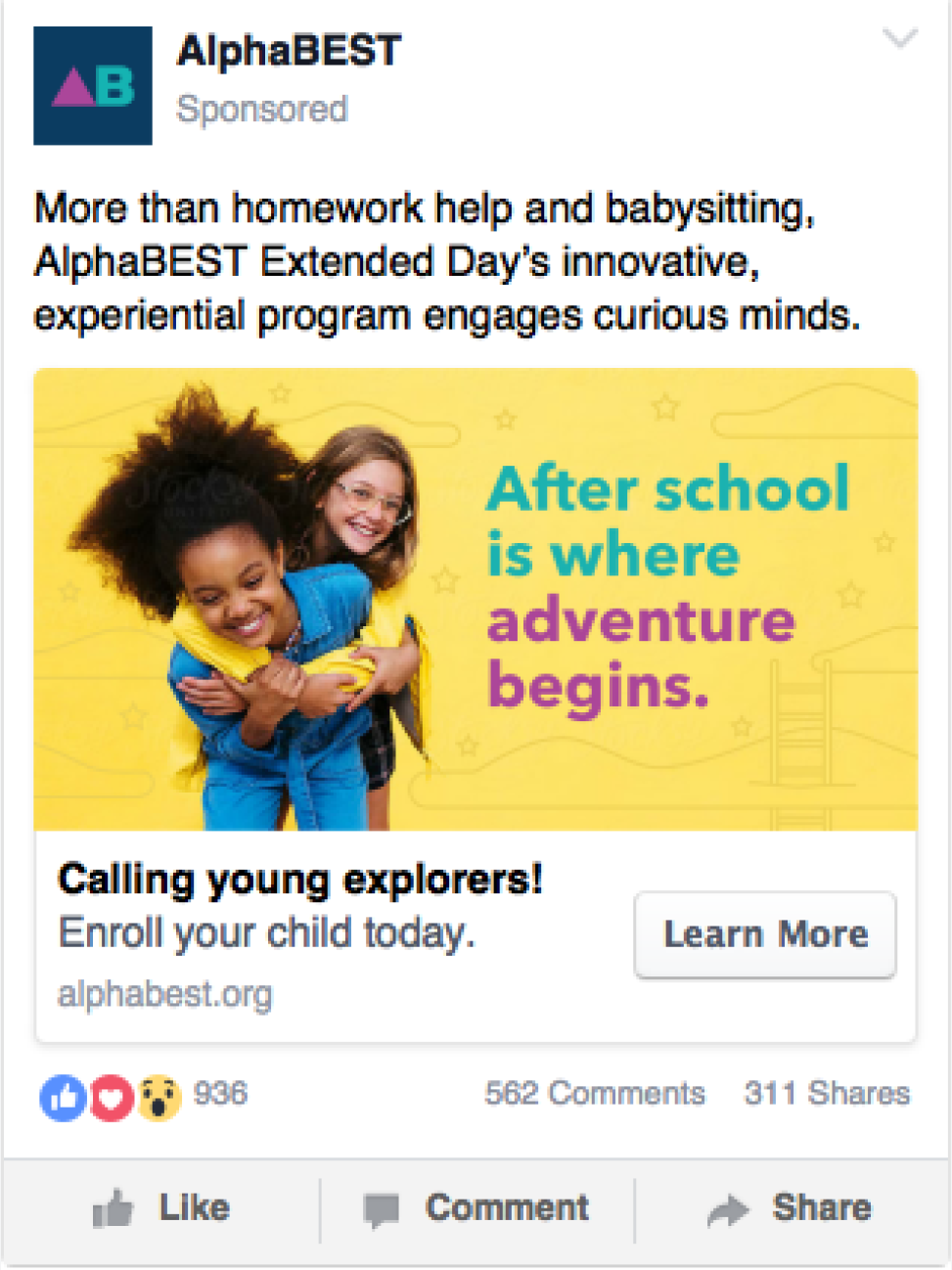Click the Sponsored label
This screenshot has height=1270, width=952.
(261, 109)
